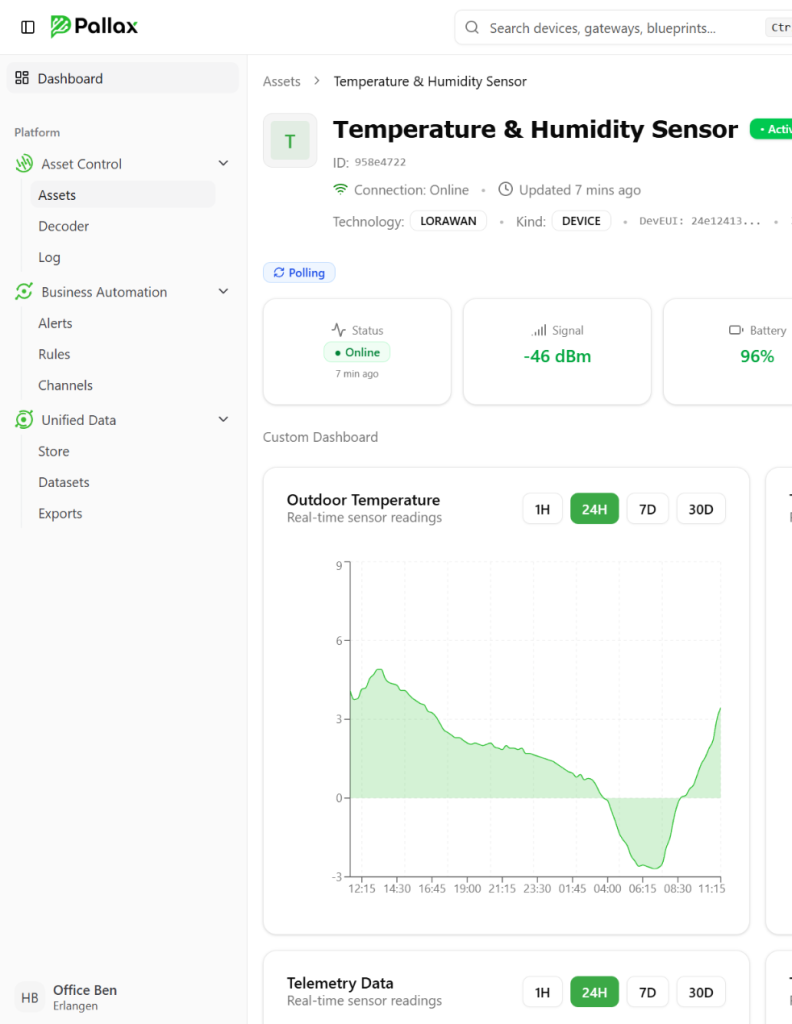Viewport: 792px width, 1024px height.
Task: Toggle the sidebar collapse icon
Action: point(28,27)
